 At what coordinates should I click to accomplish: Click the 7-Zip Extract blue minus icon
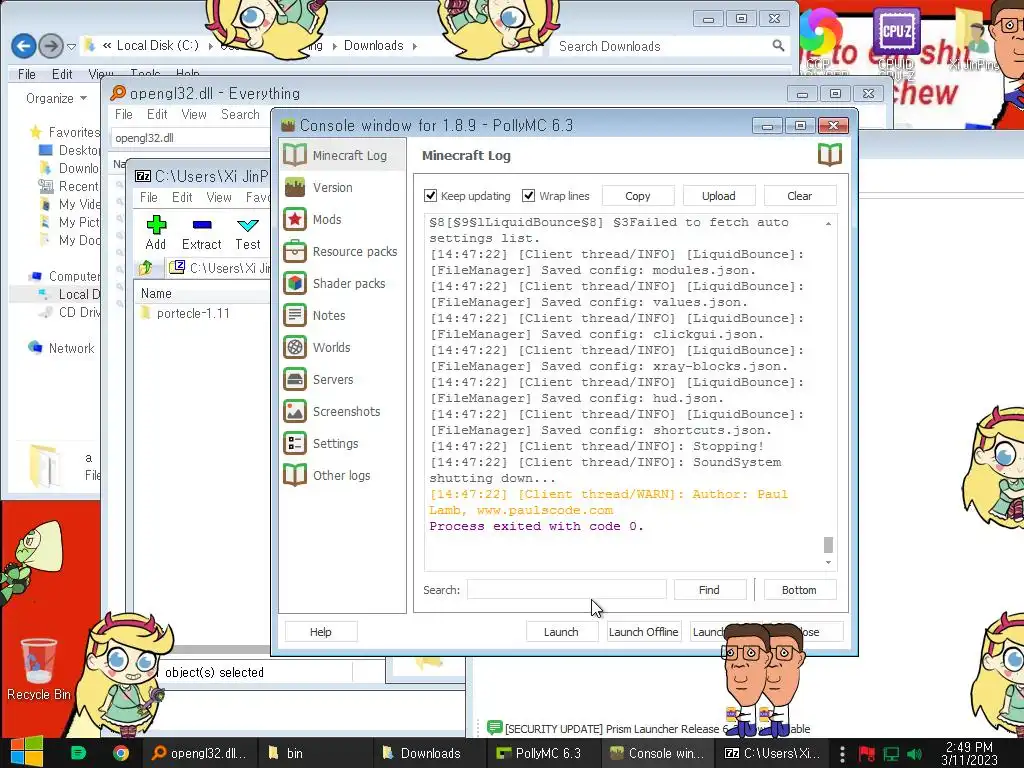click(x=202, y=225)
